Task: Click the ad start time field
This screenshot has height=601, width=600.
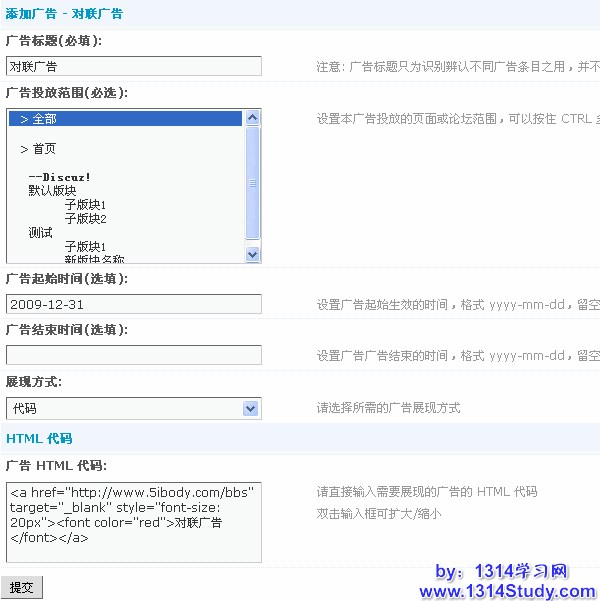Action: point(133,304)
